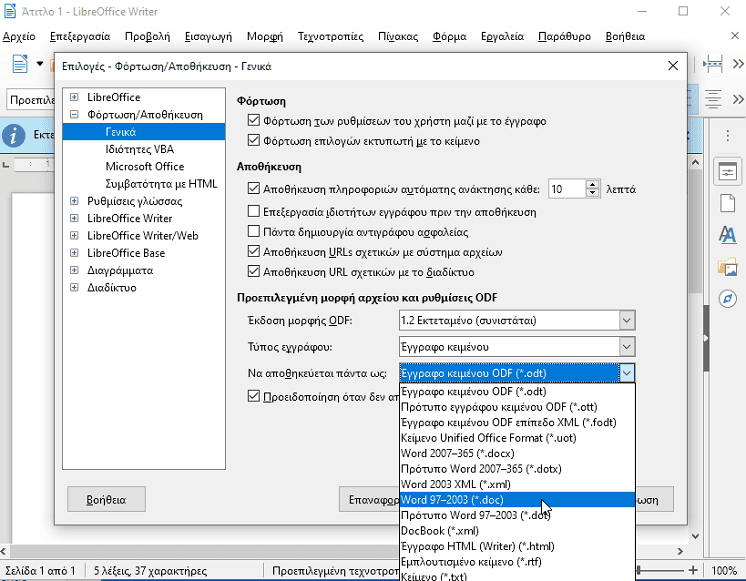Click the New document icon
This screenshot has width=746, height=581.
(20, 65)
